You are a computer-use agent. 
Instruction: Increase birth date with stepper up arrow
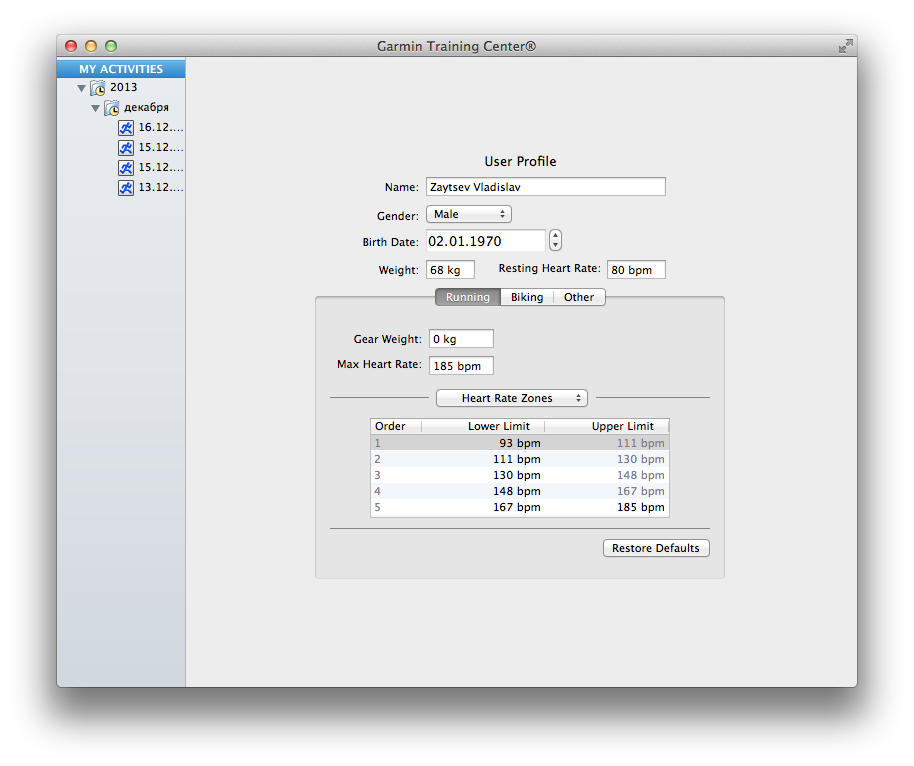556,236
